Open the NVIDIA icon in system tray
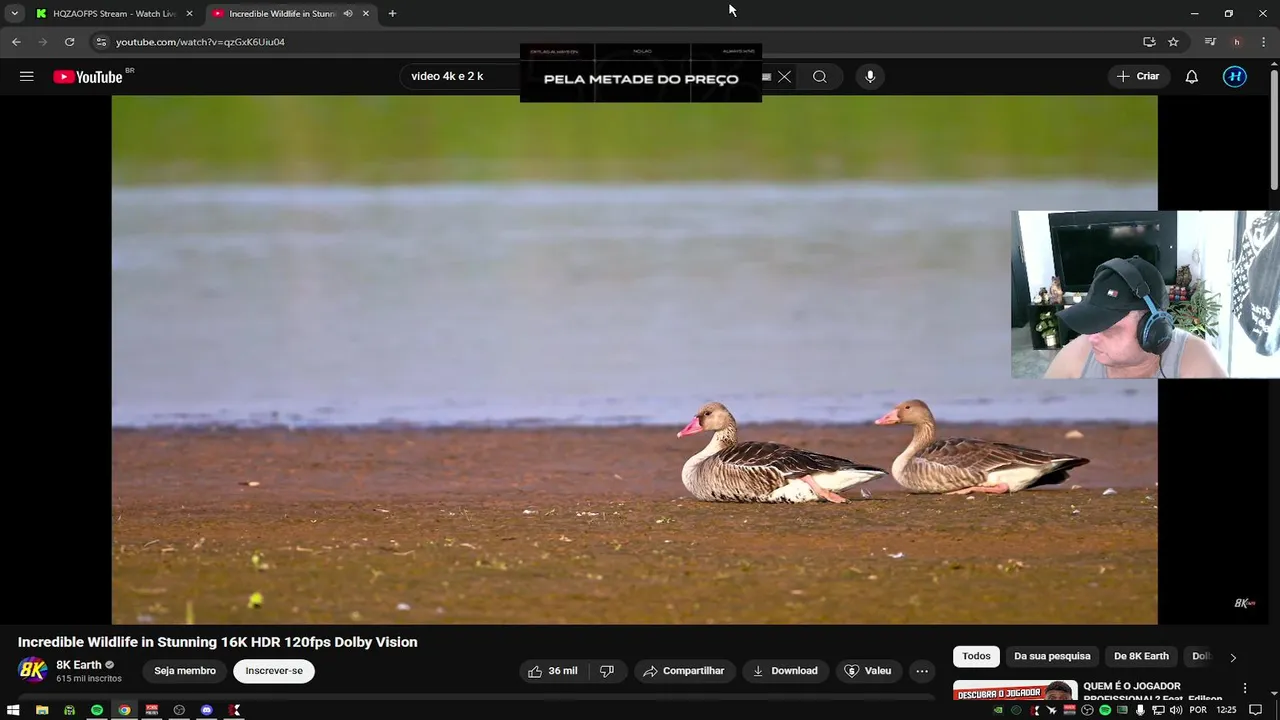This screenshot has width=1280, height=720. pyautogui.click(x=998, y=710)
